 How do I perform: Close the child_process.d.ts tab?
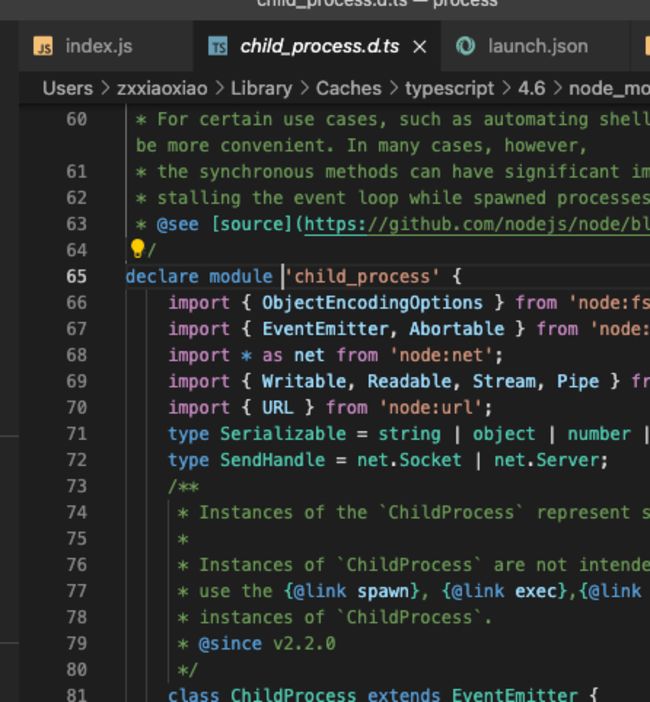point(420,47)
